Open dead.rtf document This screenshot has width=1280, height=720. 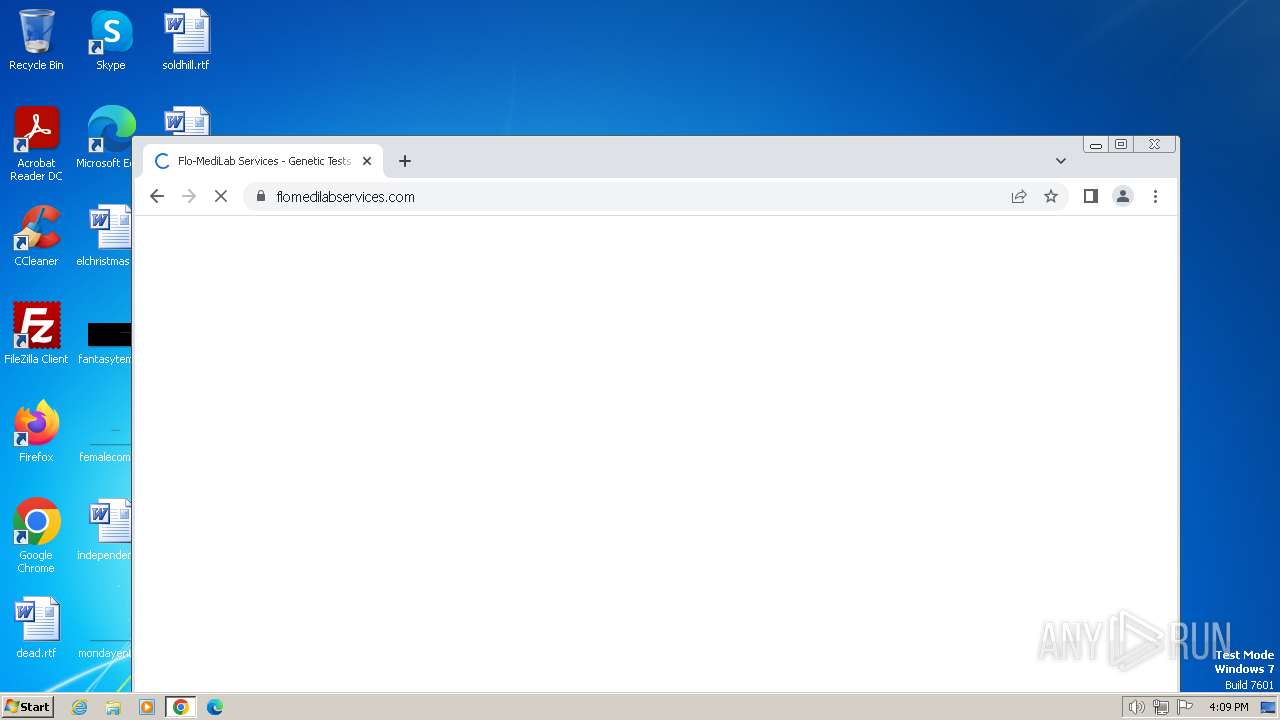[36, 628]
